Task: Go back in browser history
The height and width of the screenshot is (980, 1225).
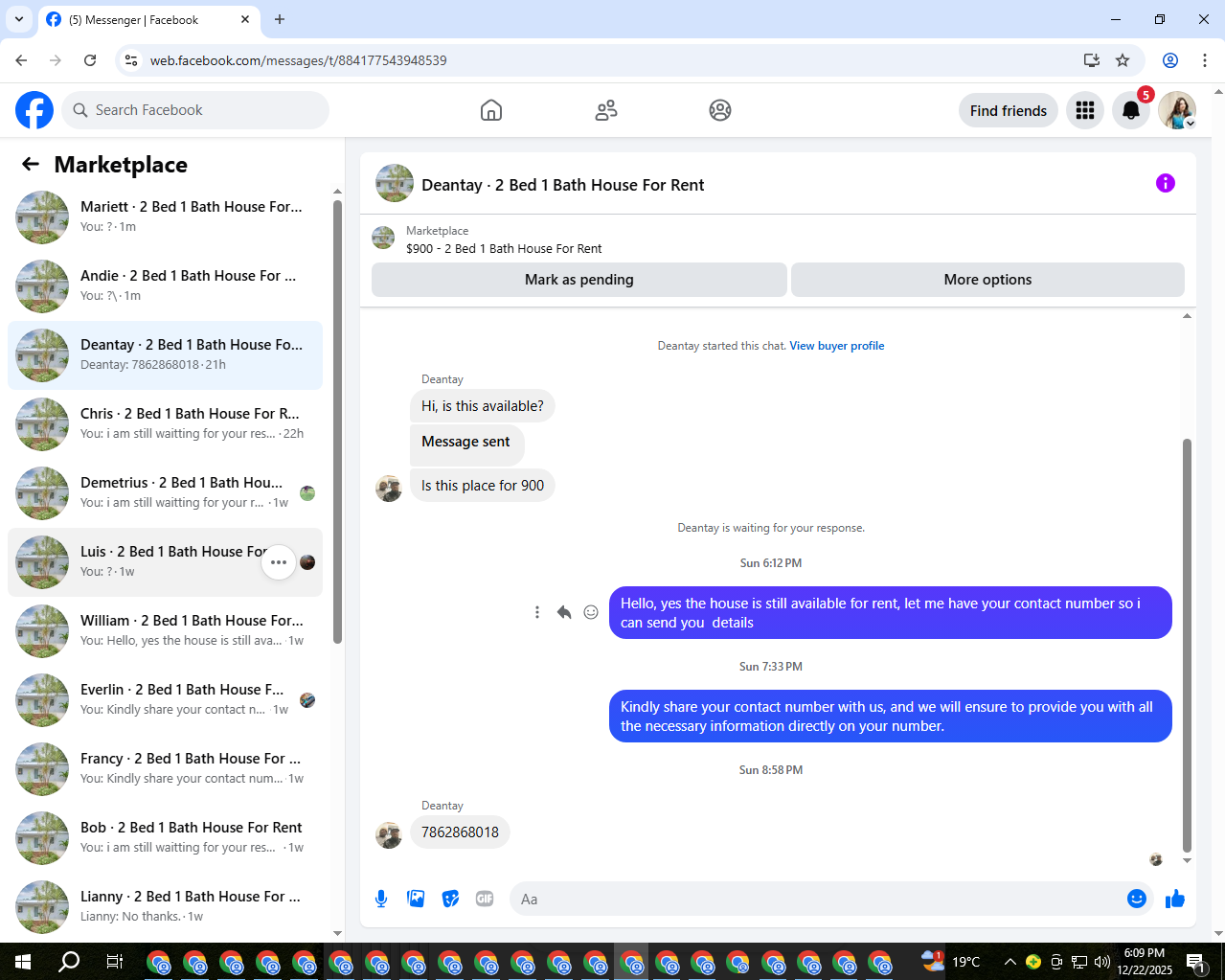Action: pos(21,60)
